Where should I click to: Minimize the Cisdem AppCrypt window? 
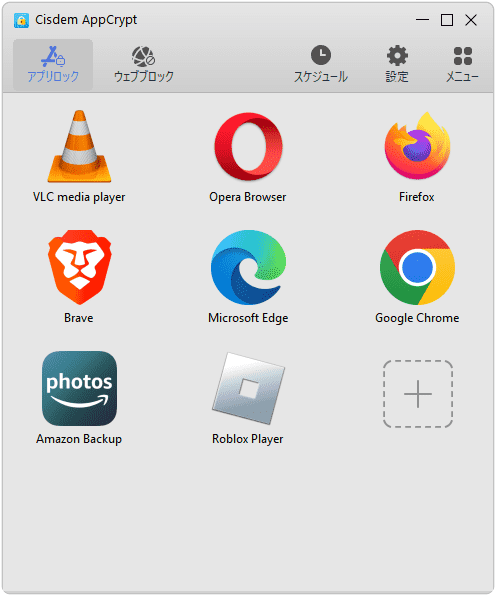[x=422, y=20]
